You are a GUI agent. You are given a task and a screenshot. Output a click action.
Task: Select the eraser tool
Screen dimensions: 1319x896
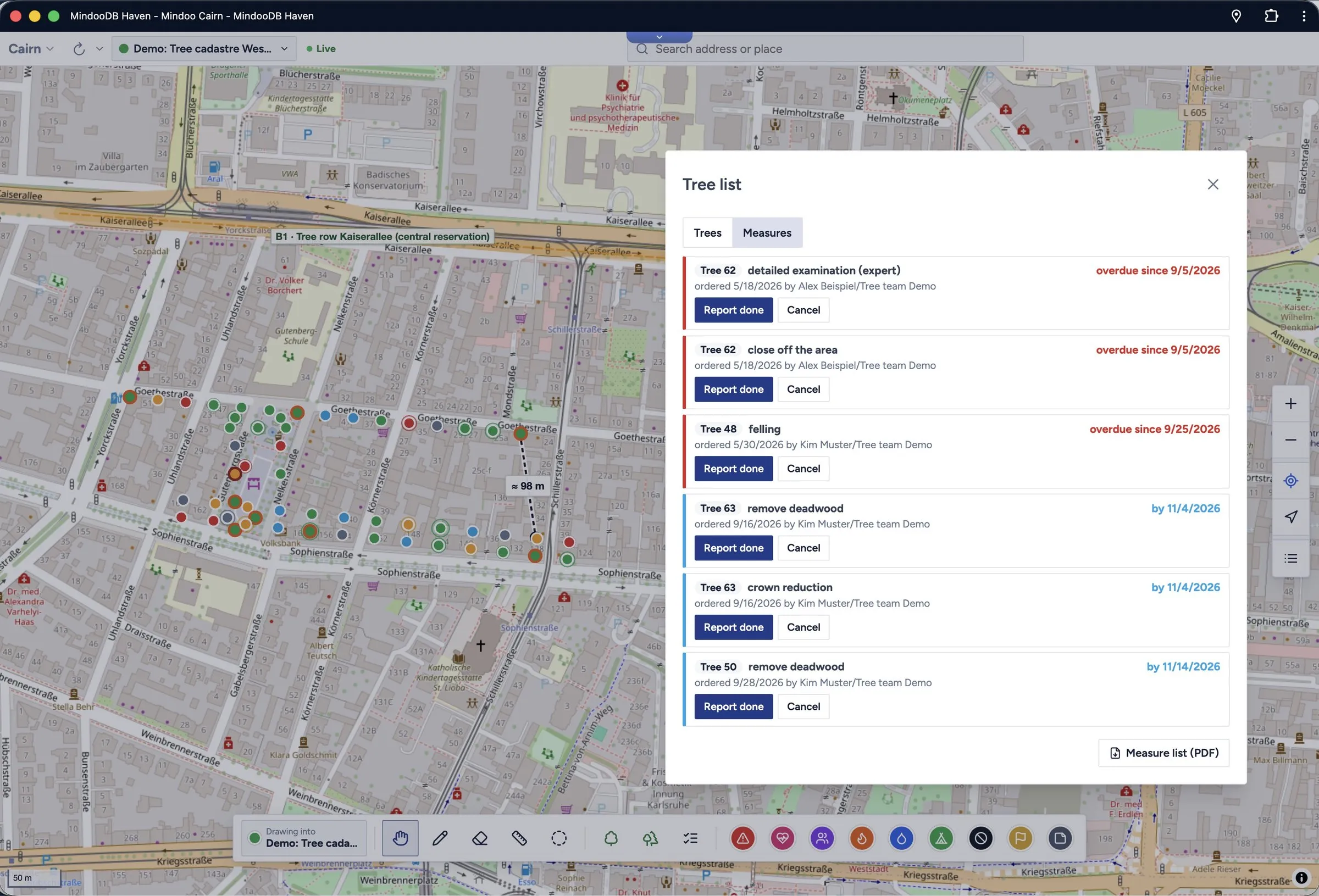pos(480,838)
